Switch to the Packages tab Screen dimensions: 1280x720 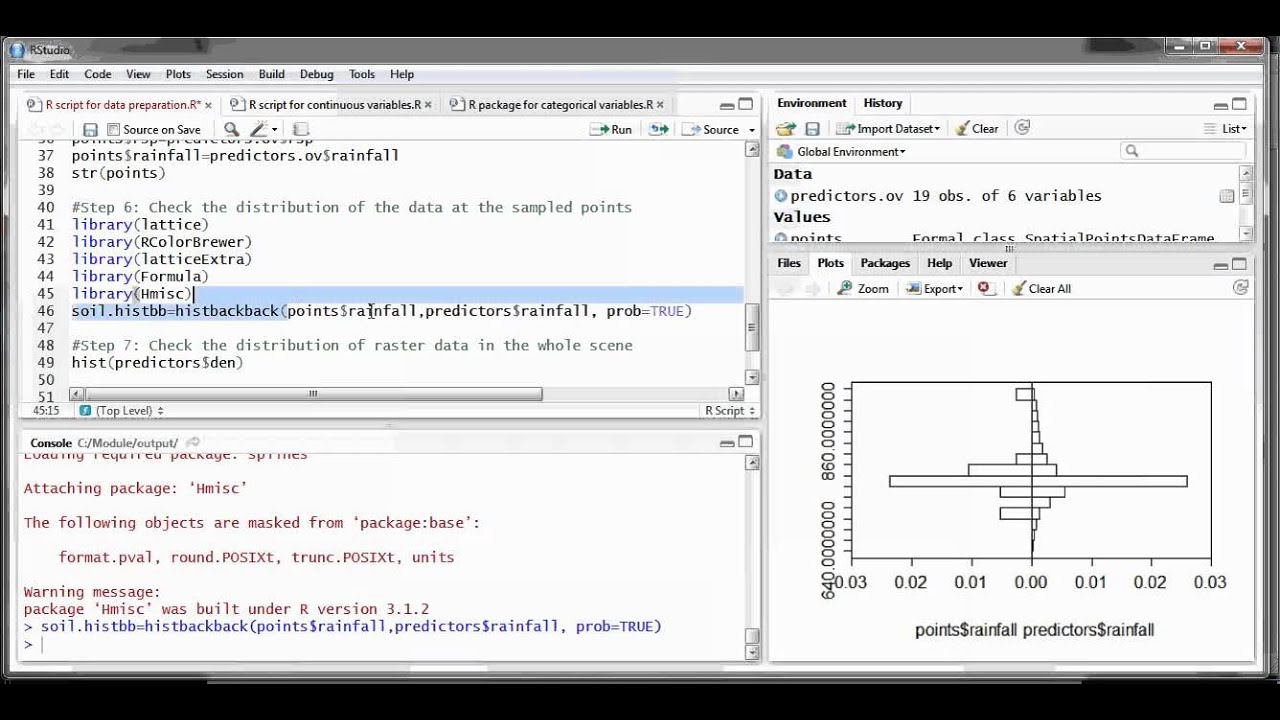[885, 263]
